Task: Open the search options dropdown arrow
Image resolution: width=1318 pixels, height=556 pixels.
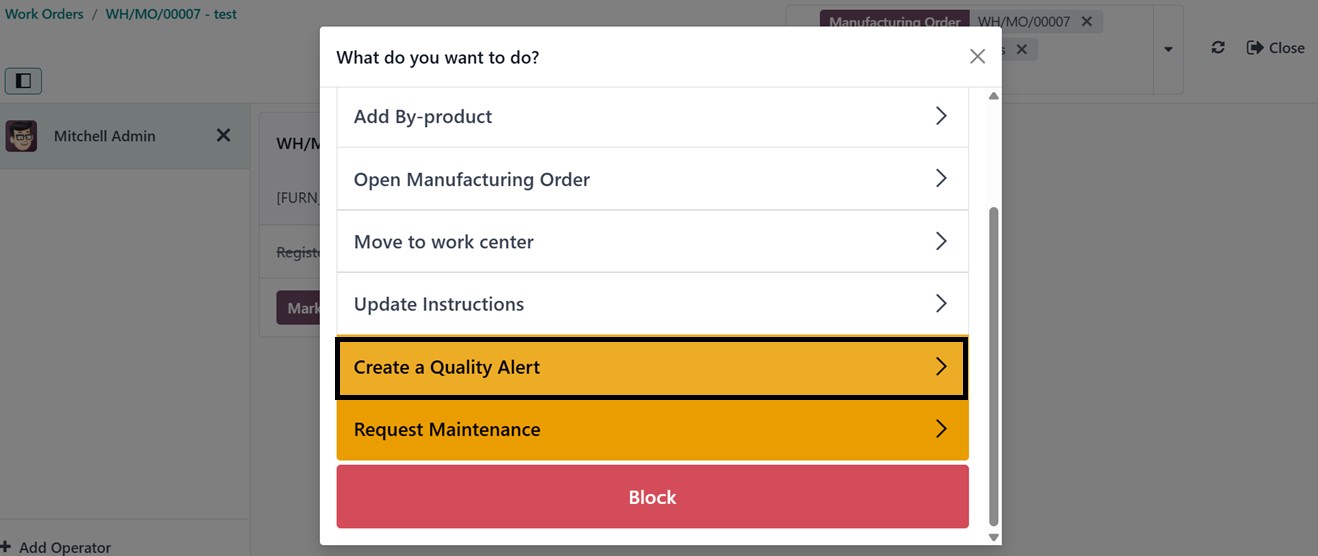Action: (1167, 49)
